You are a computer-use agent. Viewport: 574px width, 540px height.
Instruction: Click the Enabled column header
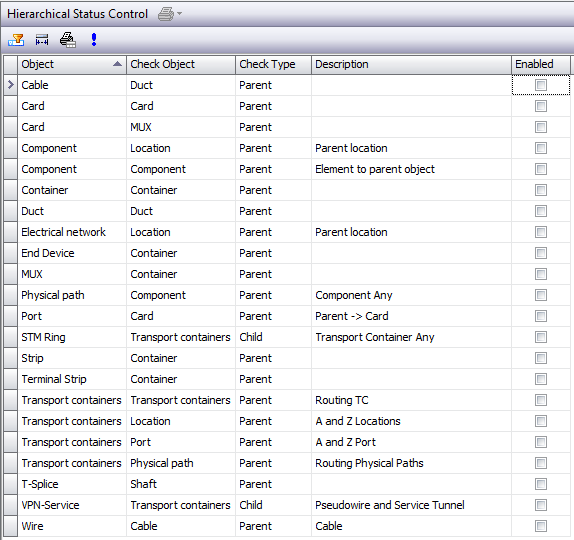tap(541, 64)
